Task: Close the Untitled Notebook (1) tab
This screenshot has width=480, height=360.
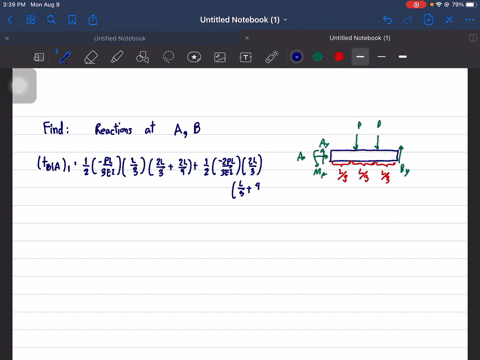Action: coord(247,38)
